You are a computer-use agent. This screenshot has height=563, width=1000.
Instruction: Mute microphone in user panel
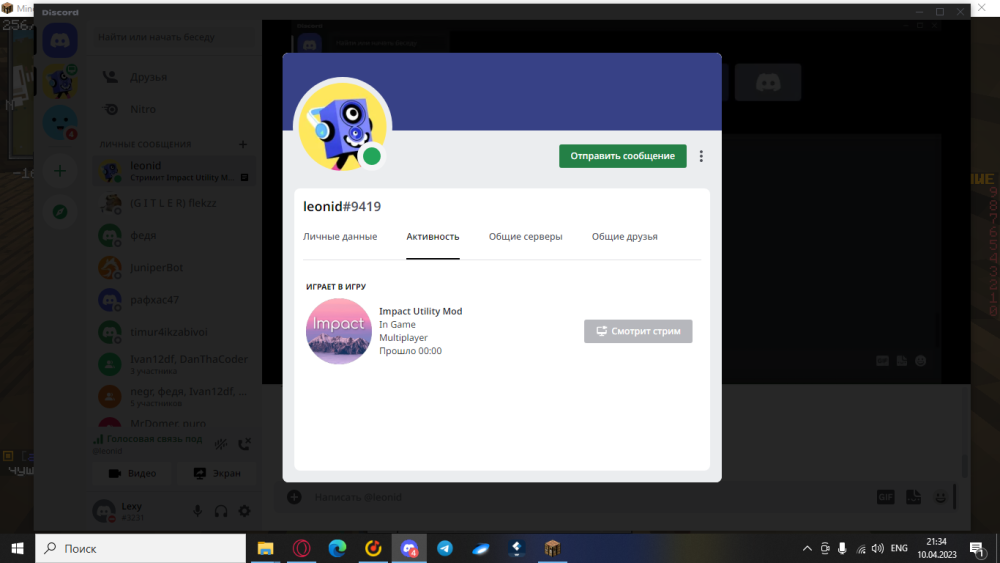tap(198, 511)
